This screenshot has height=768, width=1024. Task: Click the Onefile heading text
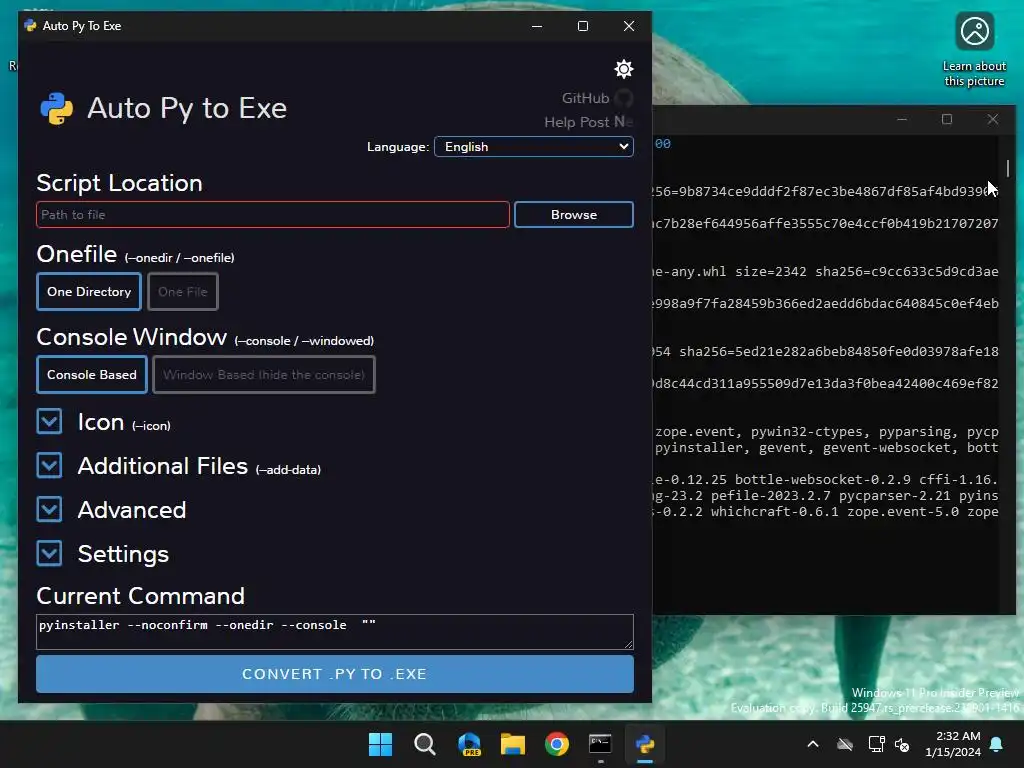point(77,254)
